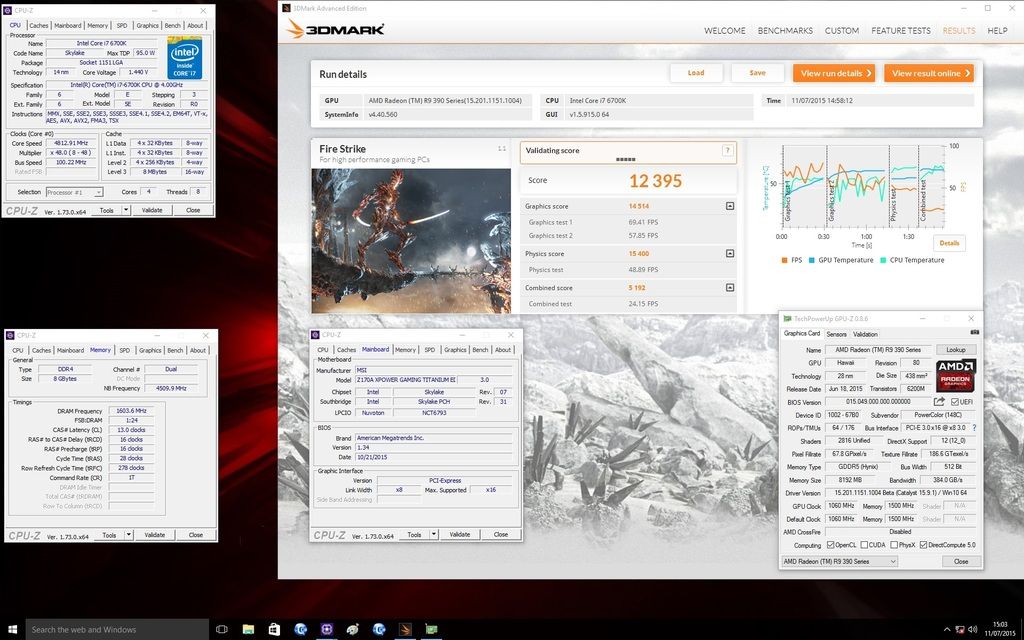
Task: Switch to the Sensors tab in GPU-Z
Action: point(837,334)
